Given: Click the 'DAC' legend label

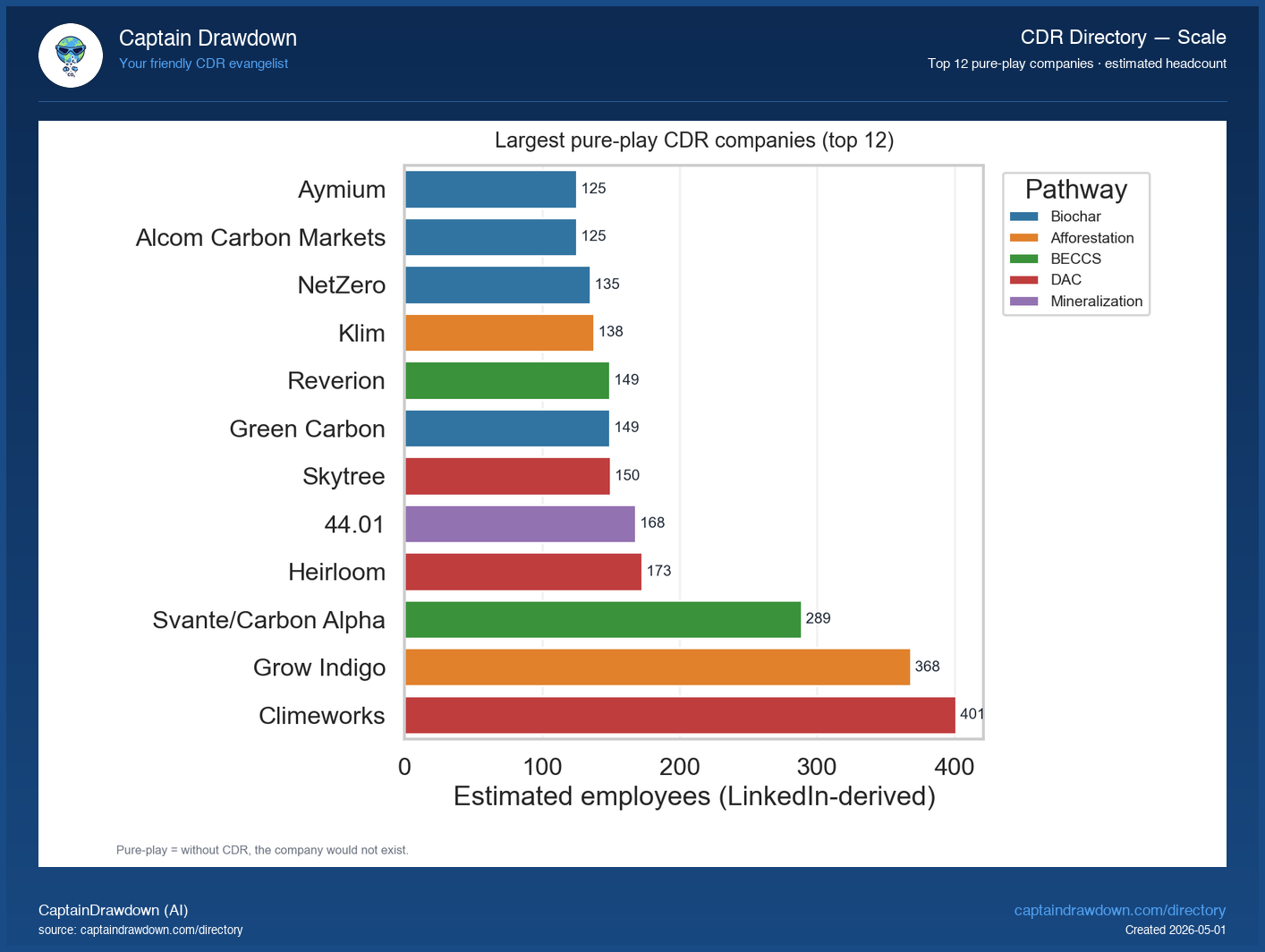Looking at the screenshot, I should [1065, 280].
